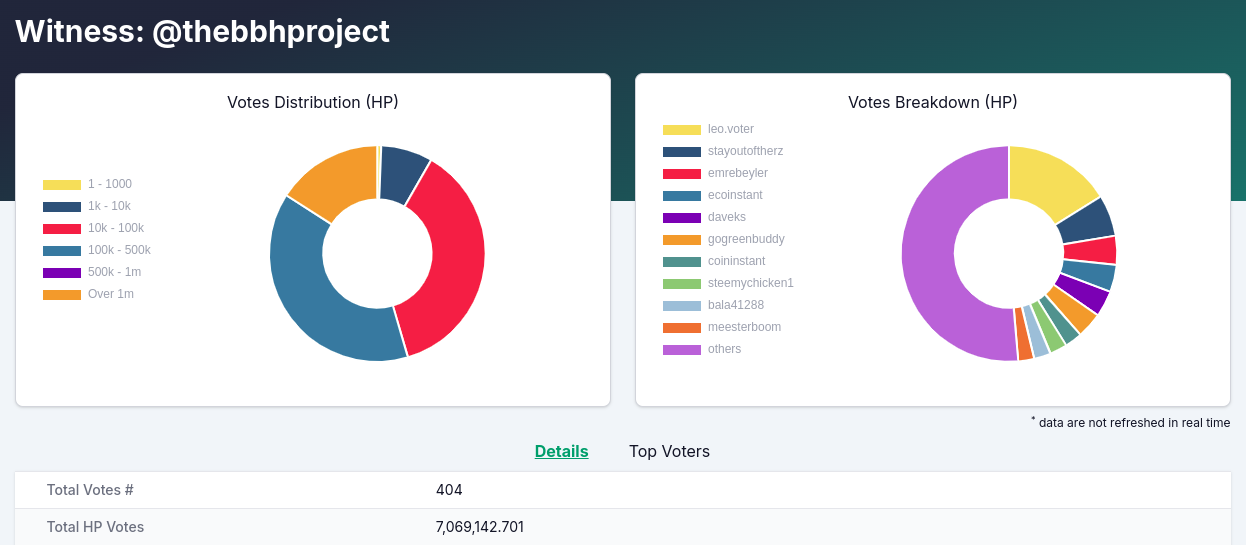1246x545 pixels.
Task: Switch to the Top Voters tab
Action: (669, 451)
